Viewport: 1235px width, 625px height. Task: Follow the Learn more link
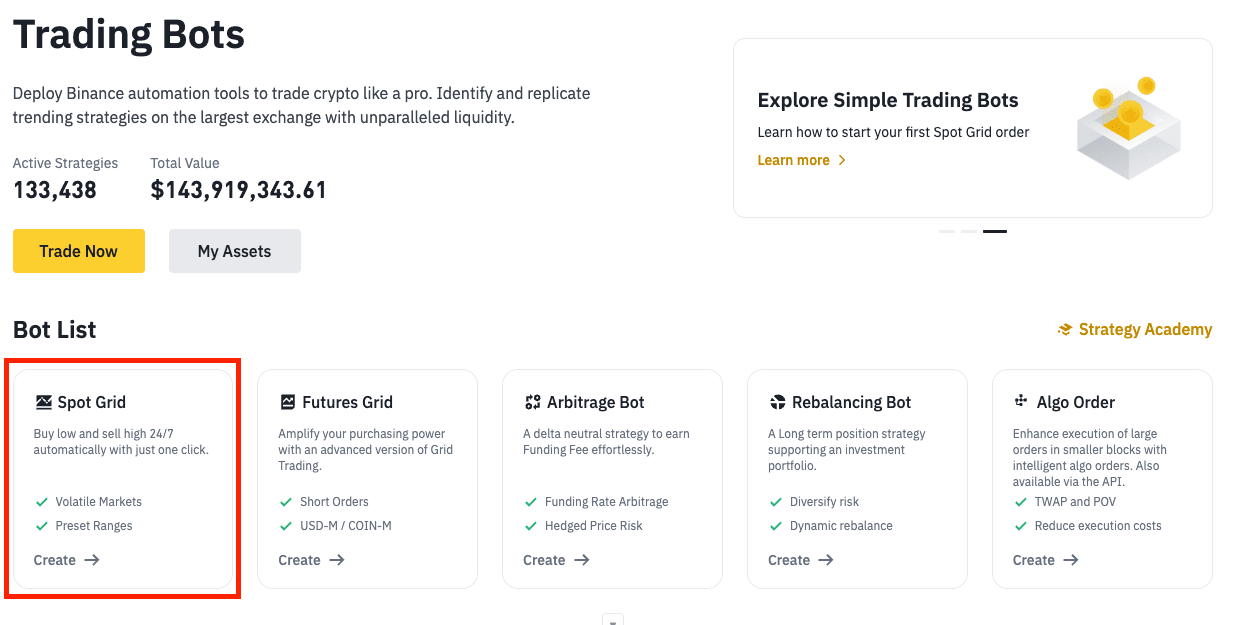[x=794, y=160]
